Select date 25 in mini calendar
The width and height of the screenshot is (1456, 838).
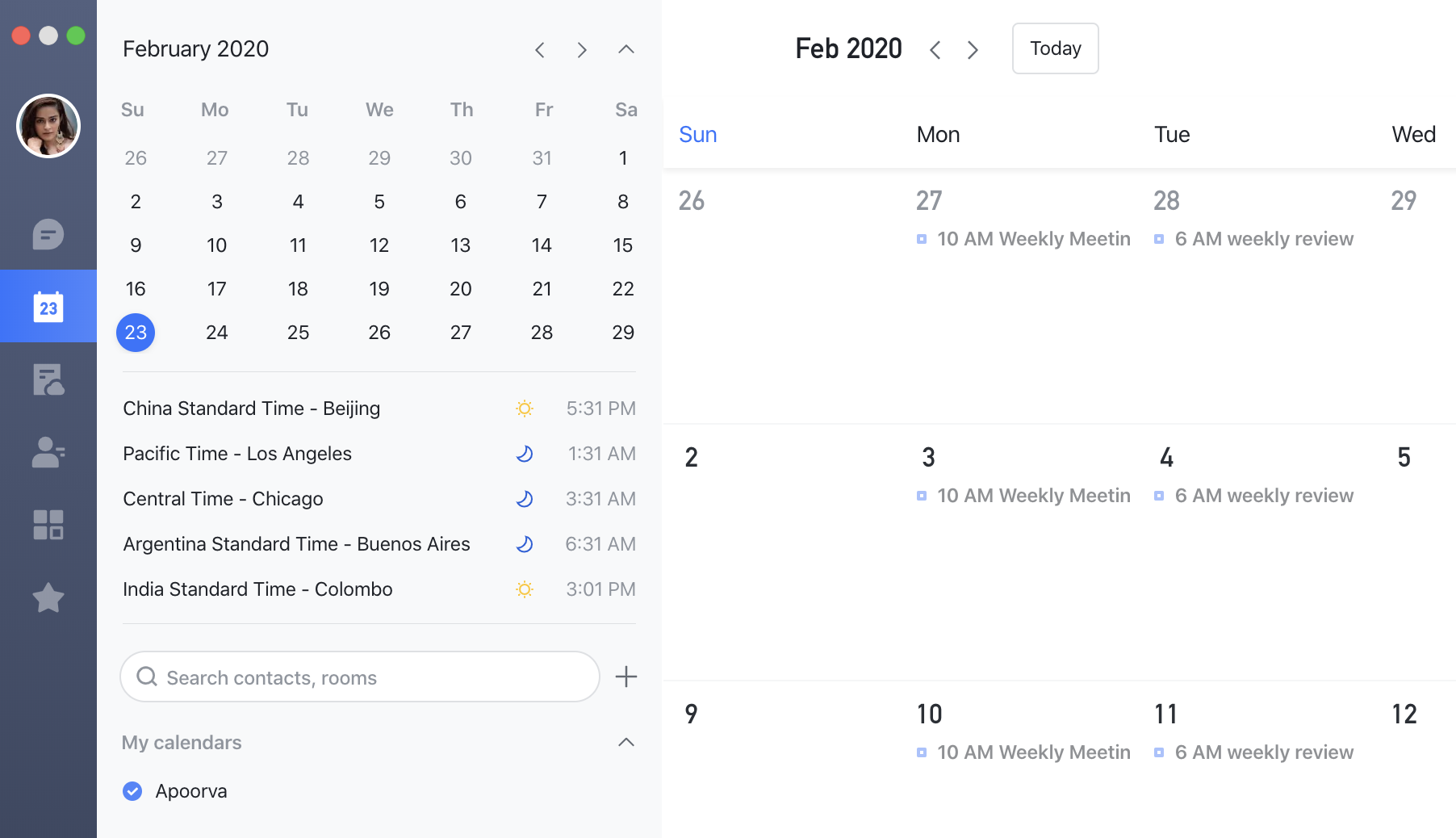298,333
